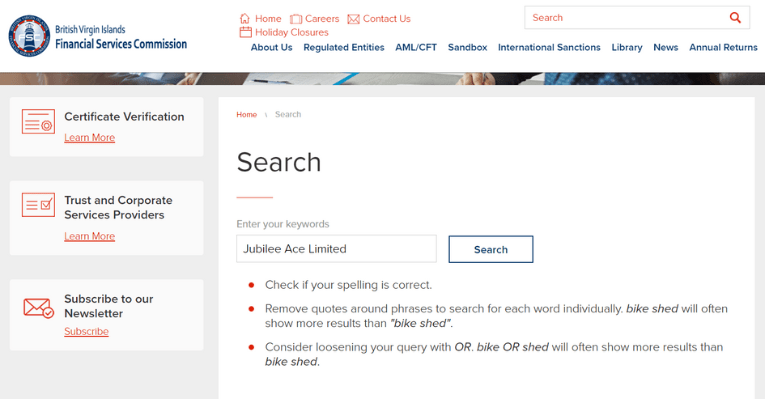Viewport: 765px width, 400px height.
Task: Click the Certificate Verification icon
Action: tap(38, 121)
